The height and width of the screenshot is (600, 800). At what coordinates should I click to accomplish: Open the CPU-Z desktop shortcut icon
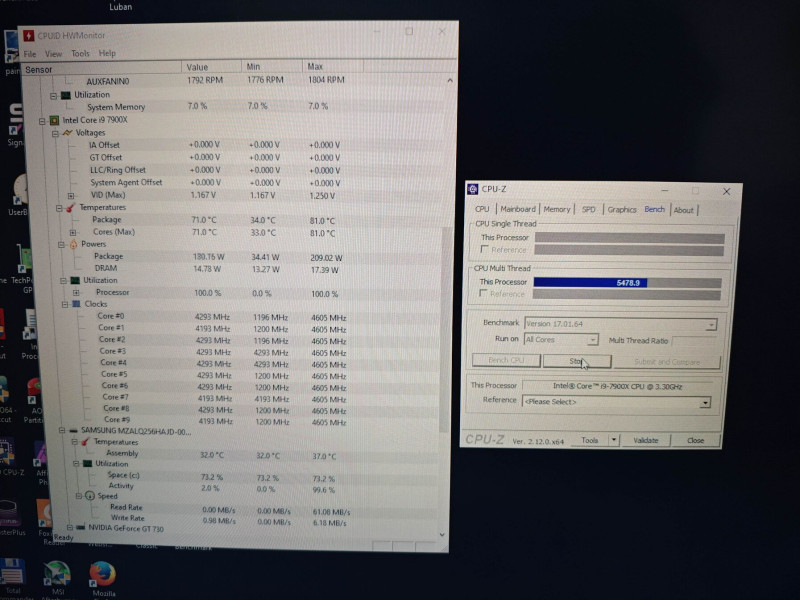coord(7,452)
